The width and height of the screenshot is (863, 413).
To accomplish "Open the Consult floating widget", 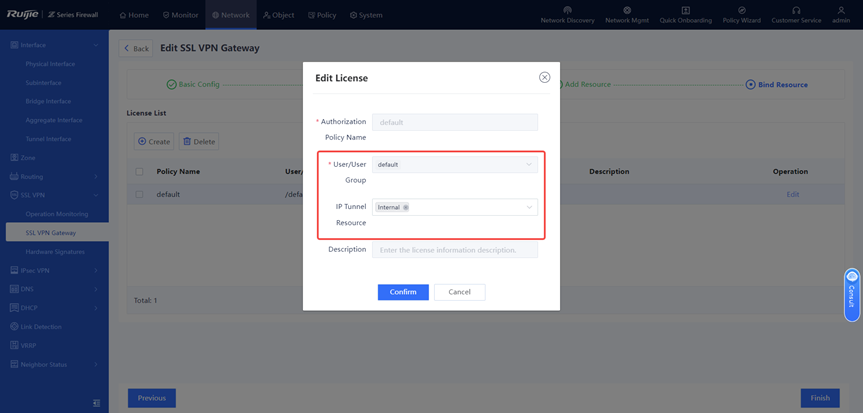I will point(852,294).
